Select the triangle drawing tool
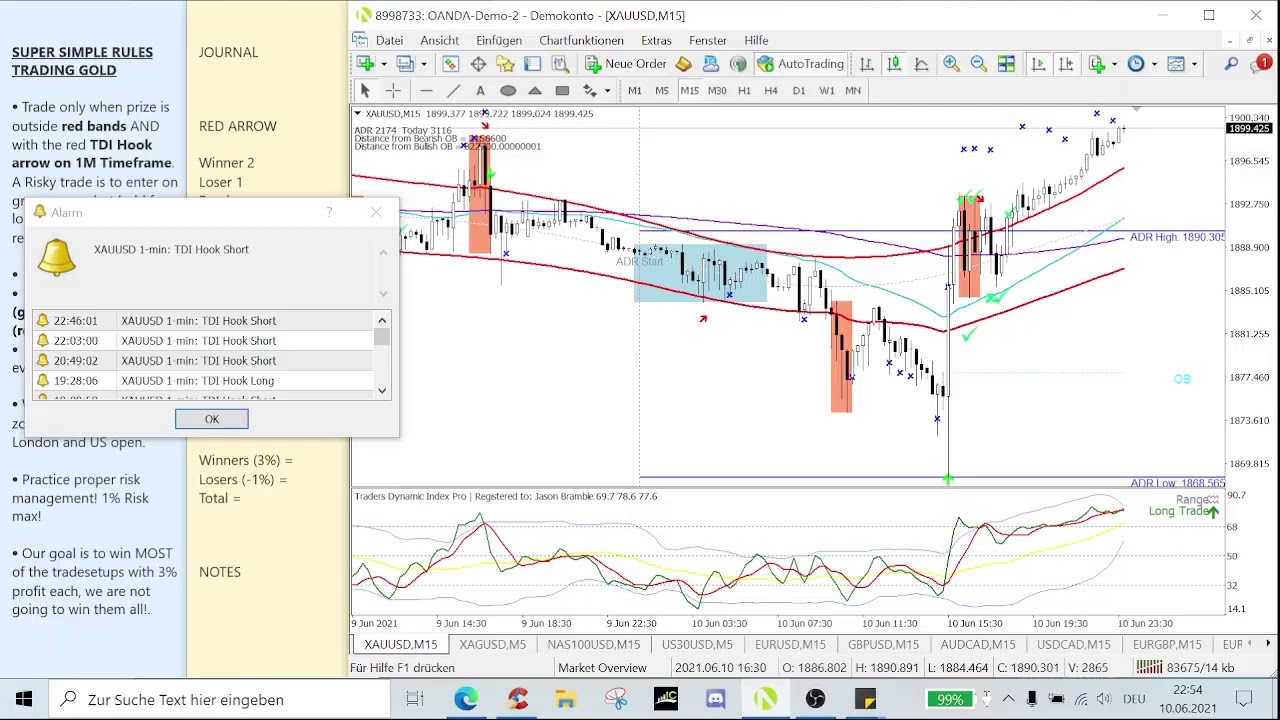Viewport: 1280px width, 720px height. (x=535, y=91)
